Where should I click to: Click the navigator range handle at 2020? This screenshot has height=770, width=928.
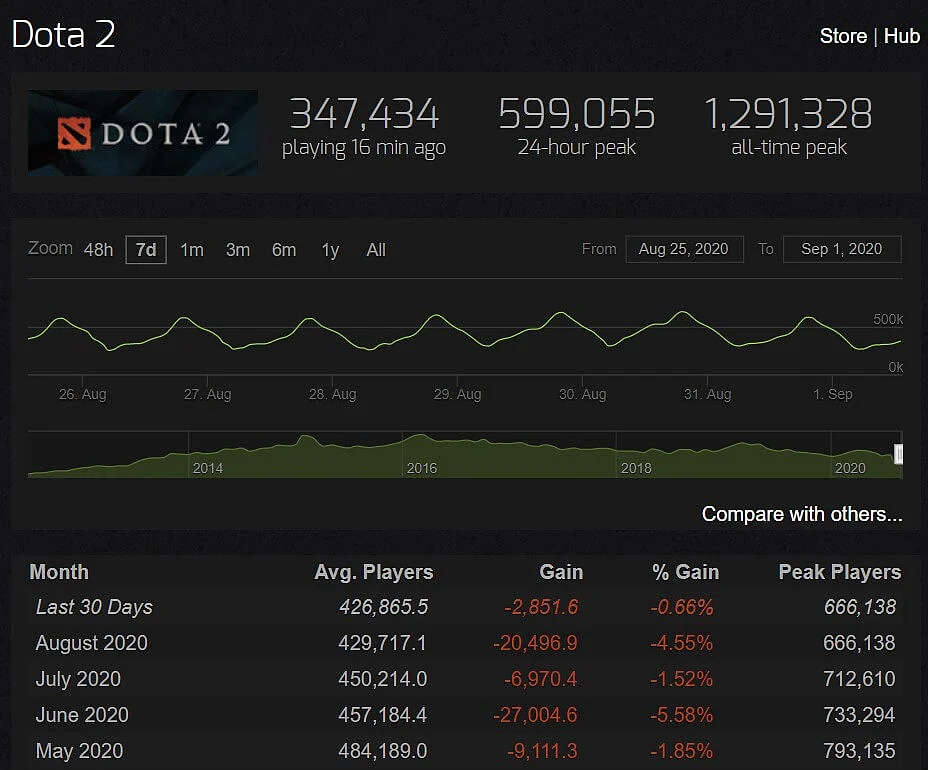pos(898,455)
